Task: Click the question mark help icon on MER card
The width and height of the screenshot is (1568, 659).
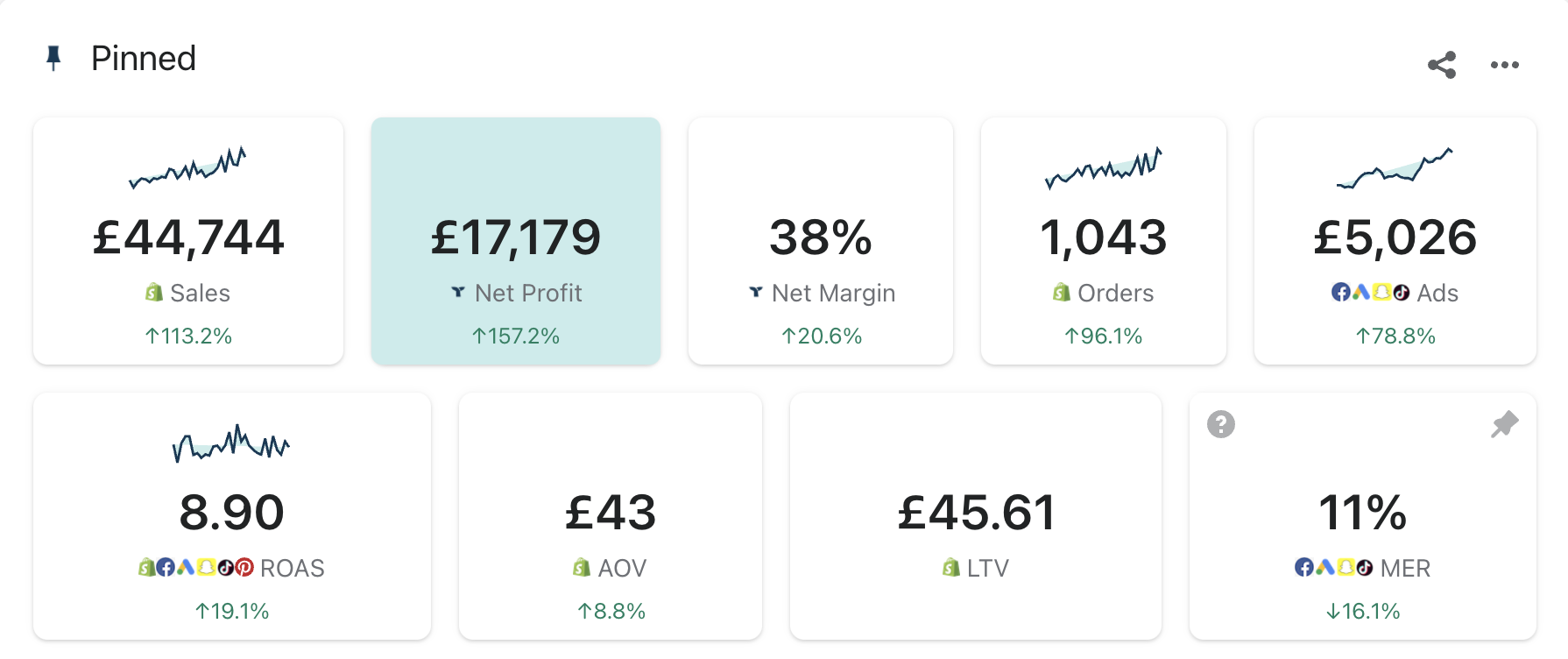Action: tap(1220, 424)
